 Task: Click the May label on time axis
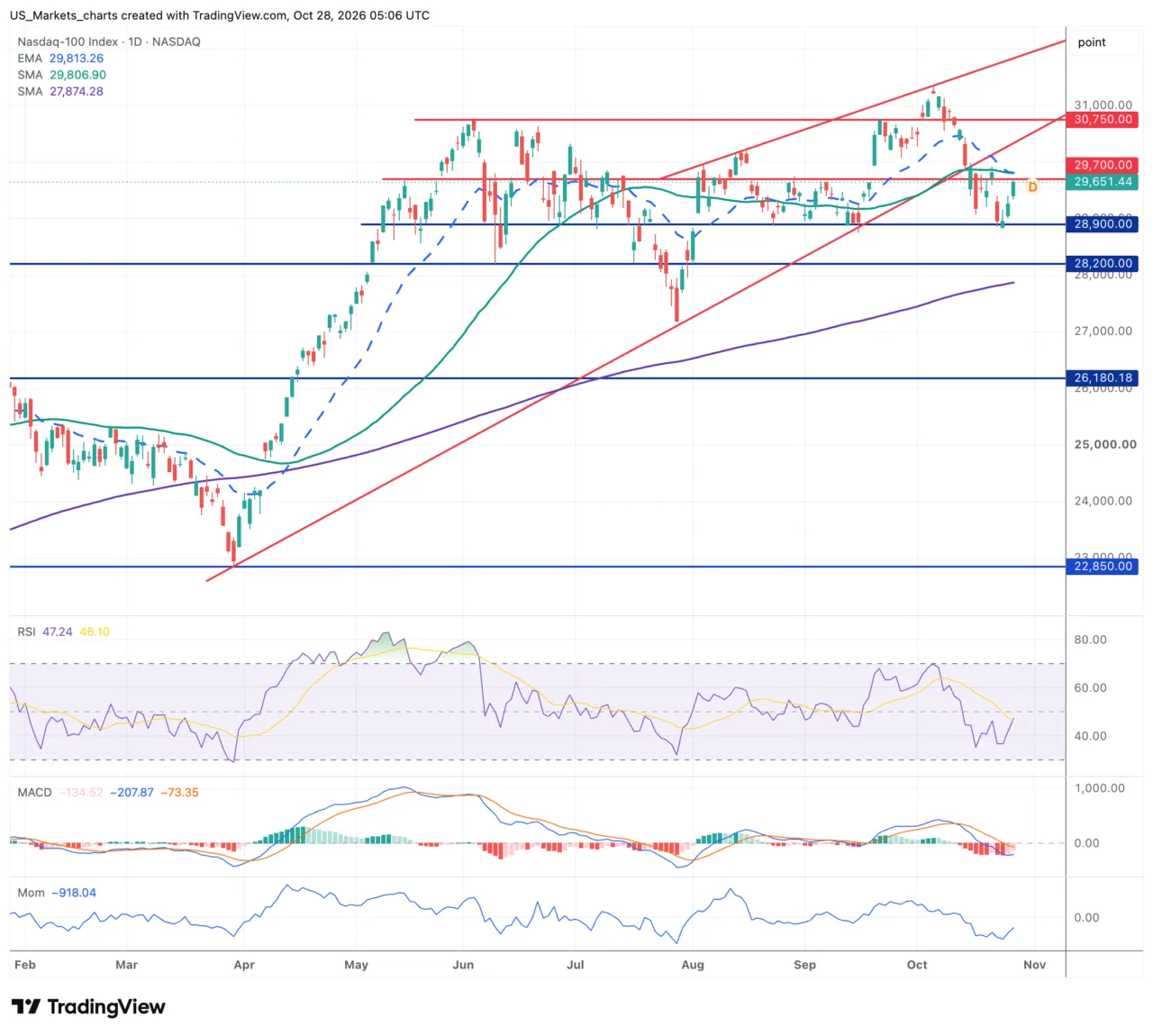357,964
